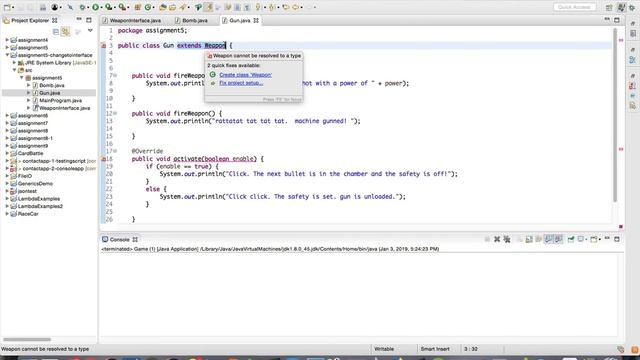Click the Open Type toolbar icon
This screenshot has height=360, width=640.
163,7
